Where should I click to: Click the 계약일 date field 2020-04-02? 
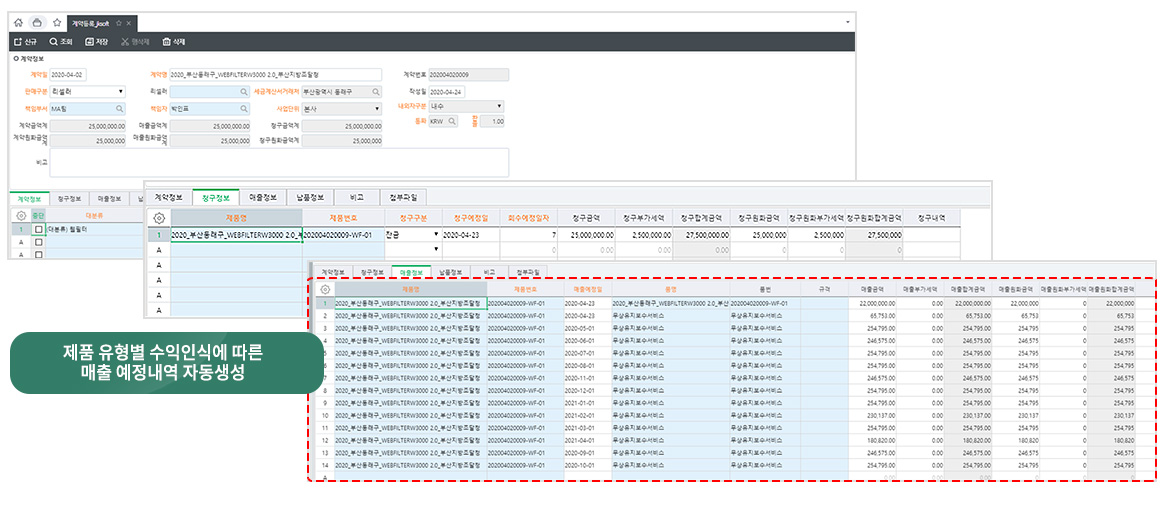pos(68,74)
